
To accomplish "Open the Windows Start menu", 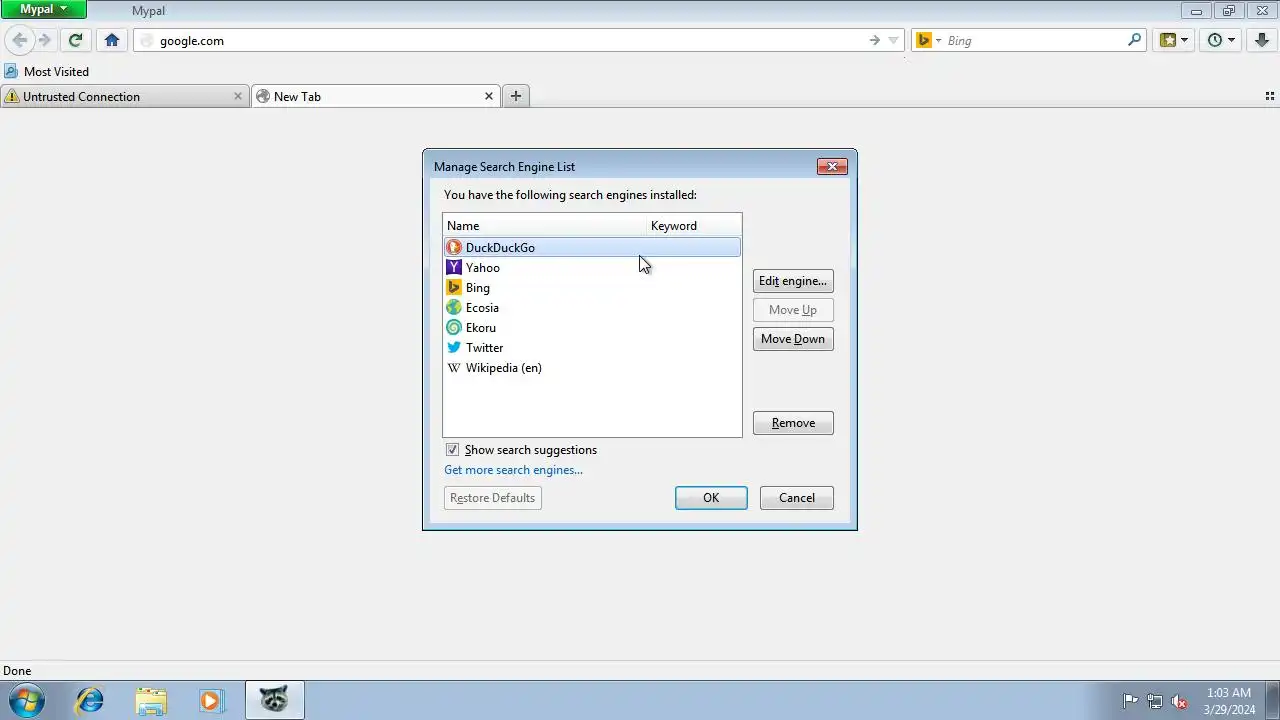I will click(26, 700).
